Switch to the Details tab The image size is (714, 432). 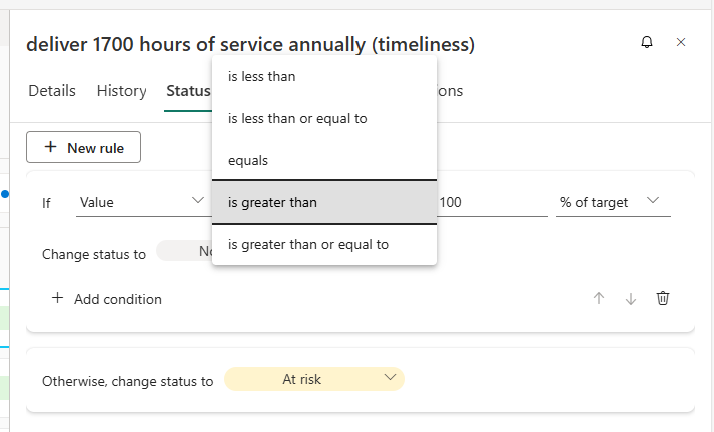point(52,91)
